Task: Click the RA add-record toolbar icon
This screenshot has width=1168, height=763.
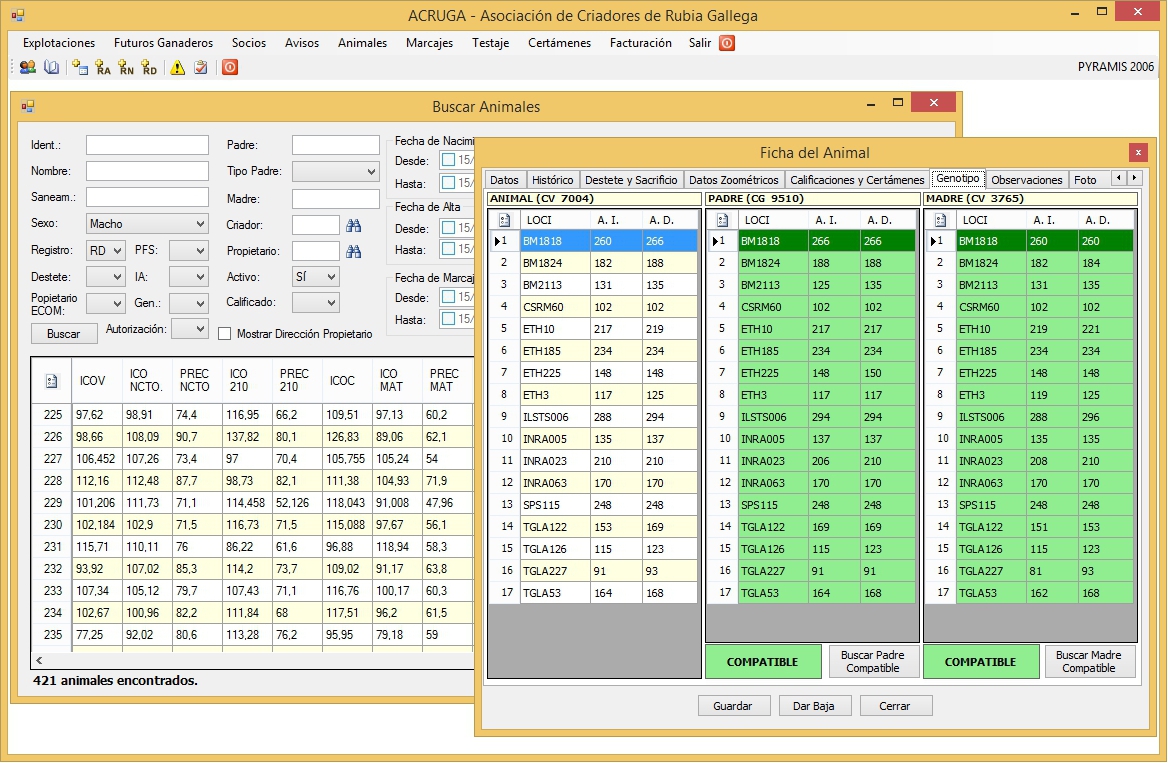Action: (x=102, y=68)
